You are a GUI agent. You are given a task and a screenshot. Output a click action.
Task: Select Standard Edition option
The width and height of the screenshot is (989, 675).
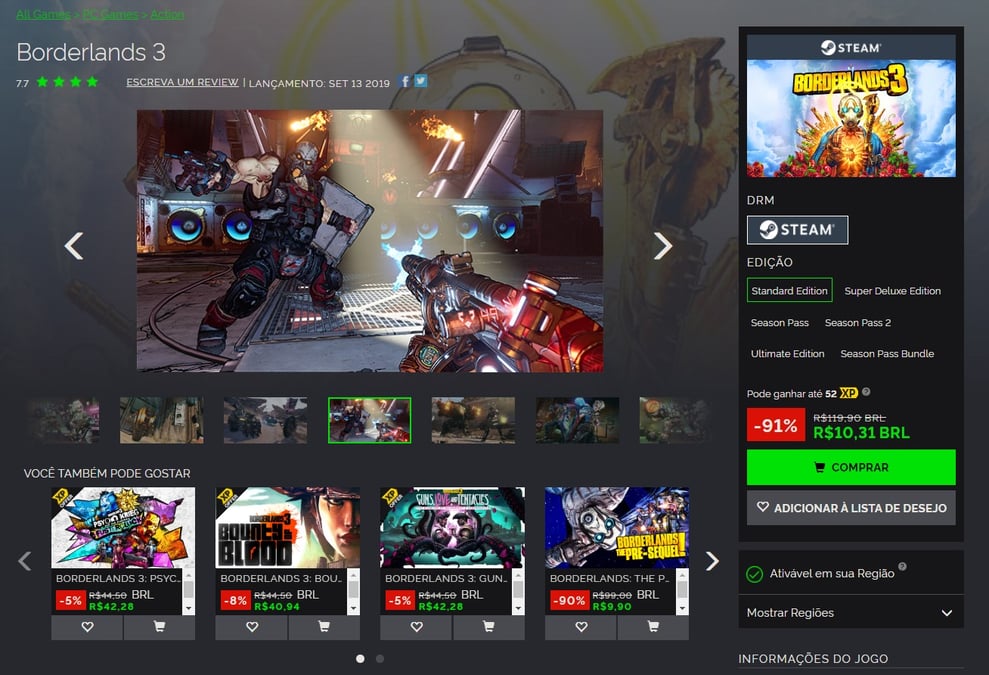[x=789, y=290]
